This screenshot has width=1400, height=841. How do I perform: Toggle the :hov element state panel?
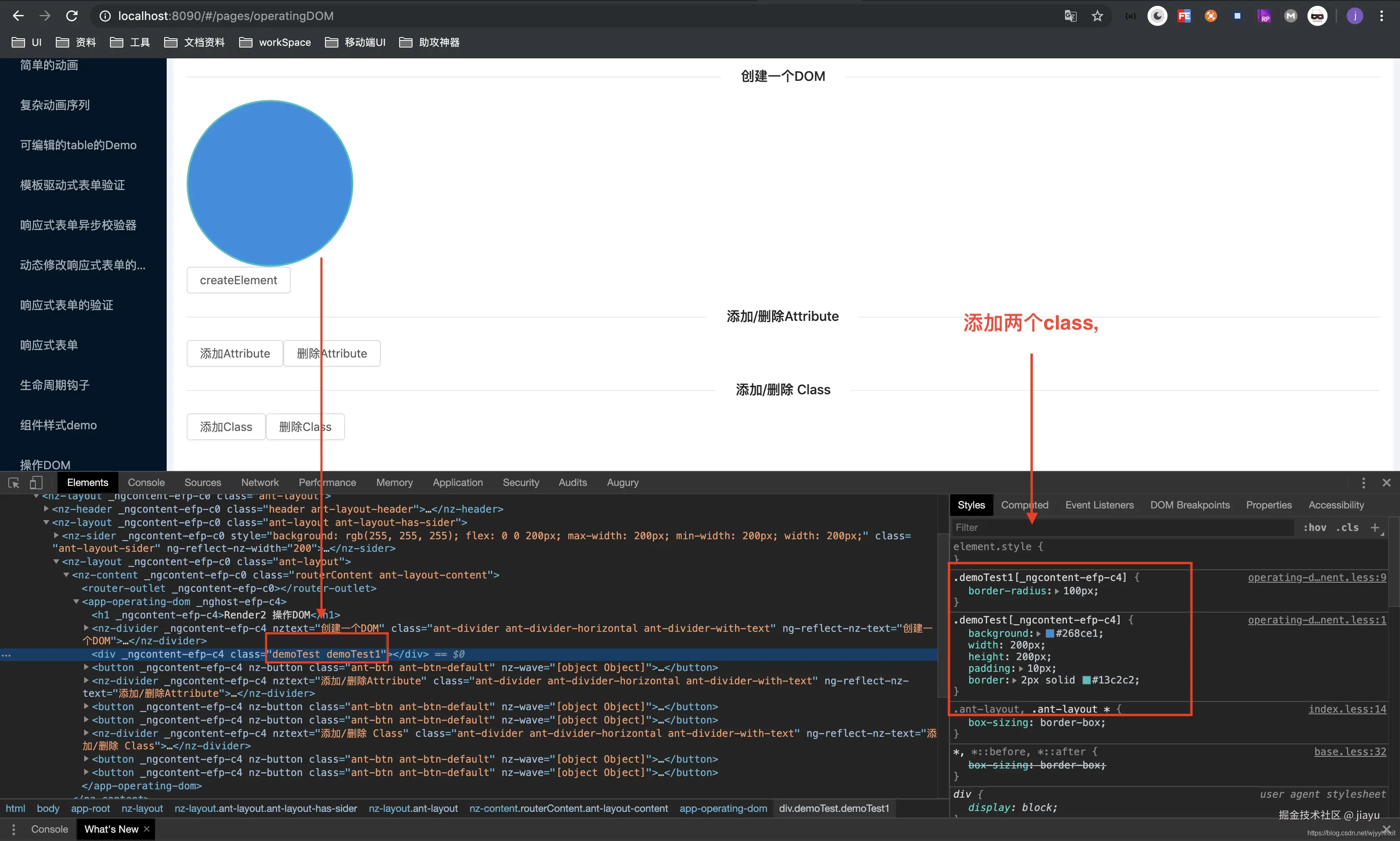tap(1315, 528)
